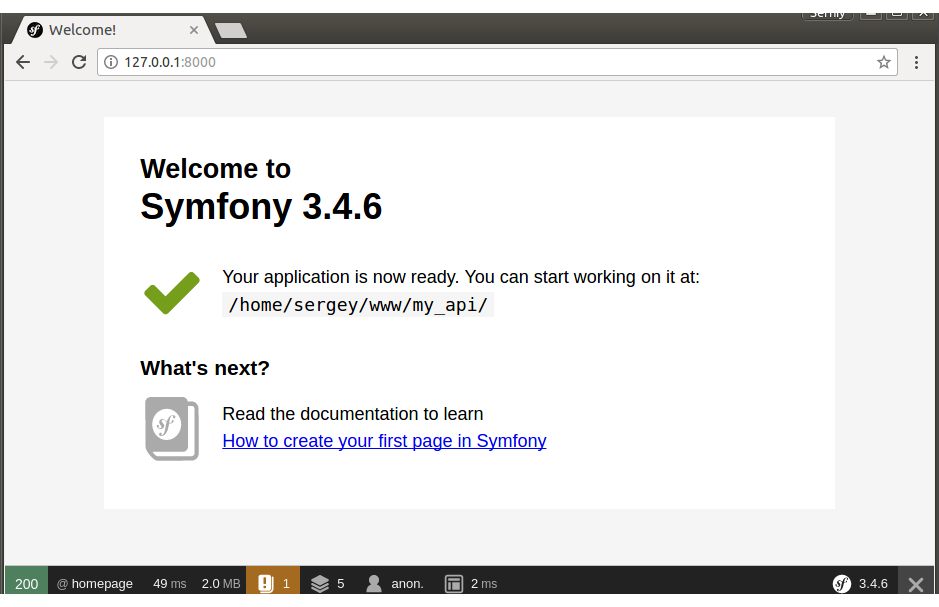Reload the page with the refresh icon
Viewport: 939px width, 607px height.
79,62
